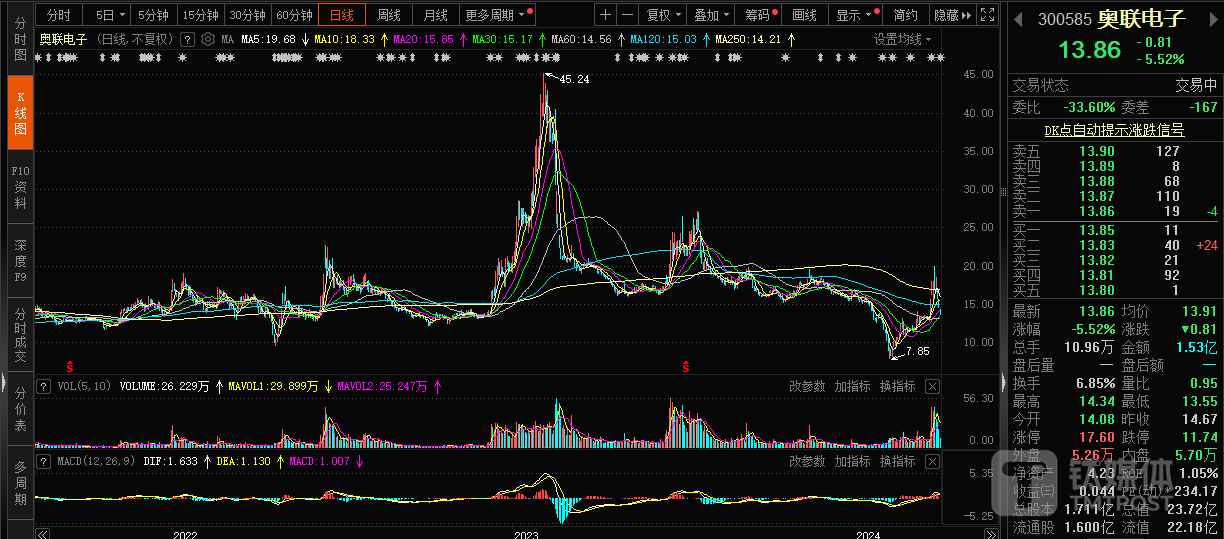Click the zoom in plus icon
This screenshot has width=1224, height=539.
(605, 15)
